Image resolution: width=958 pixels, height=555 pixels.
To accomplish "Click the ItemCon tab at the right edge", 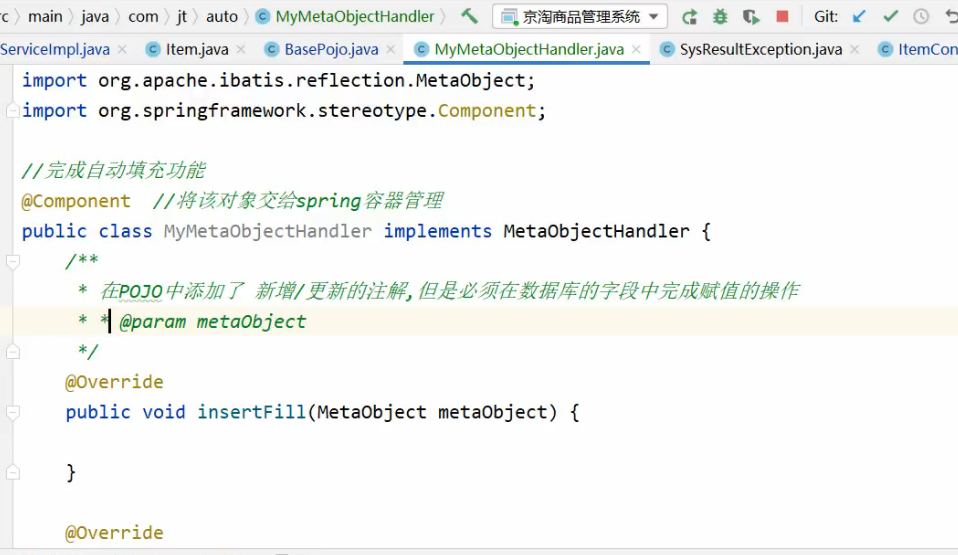I will (918, 49).
